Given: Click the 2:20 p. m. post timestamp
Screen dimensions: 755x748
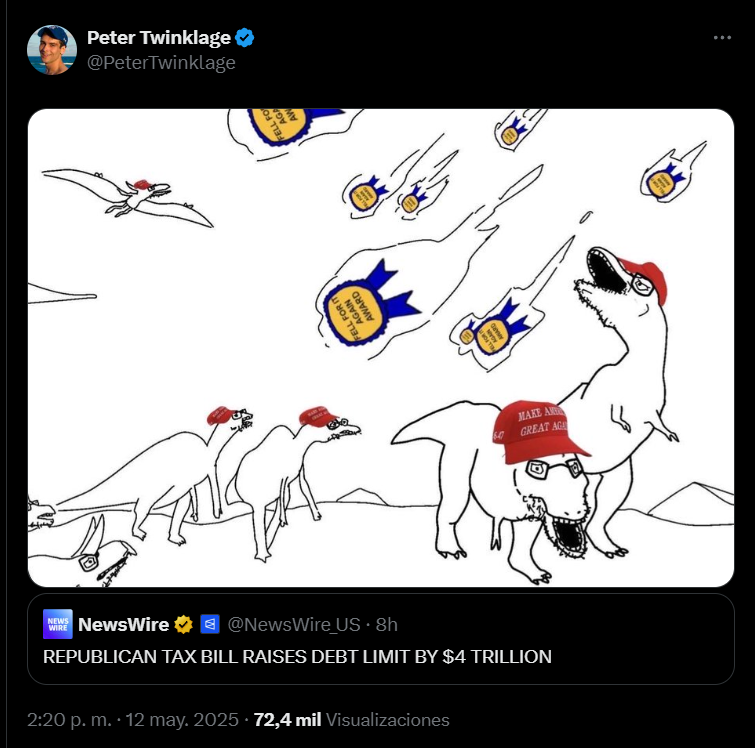Looking at the screenshot, I should coord(69,720).
